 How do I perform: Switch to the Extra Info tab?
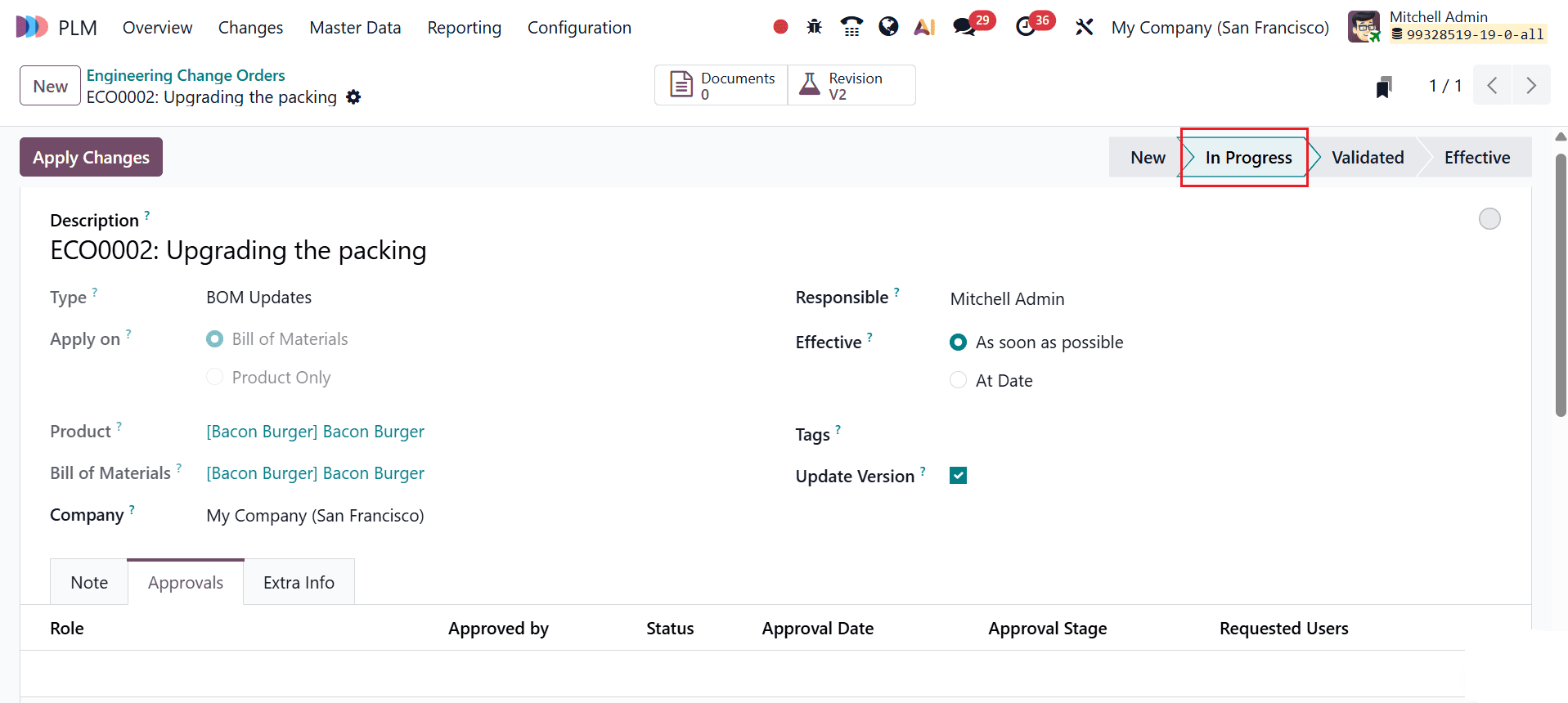(x=299, y=582)
